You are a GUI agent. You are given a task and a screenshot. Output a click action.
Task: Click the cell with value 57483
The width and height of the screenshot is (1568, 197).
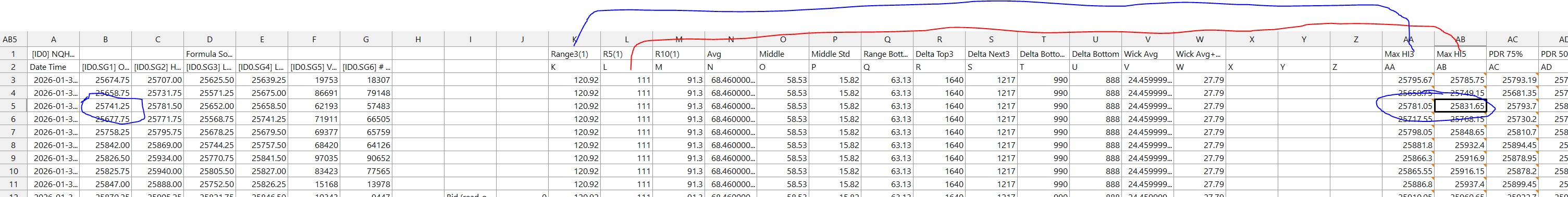click(366, 106)
